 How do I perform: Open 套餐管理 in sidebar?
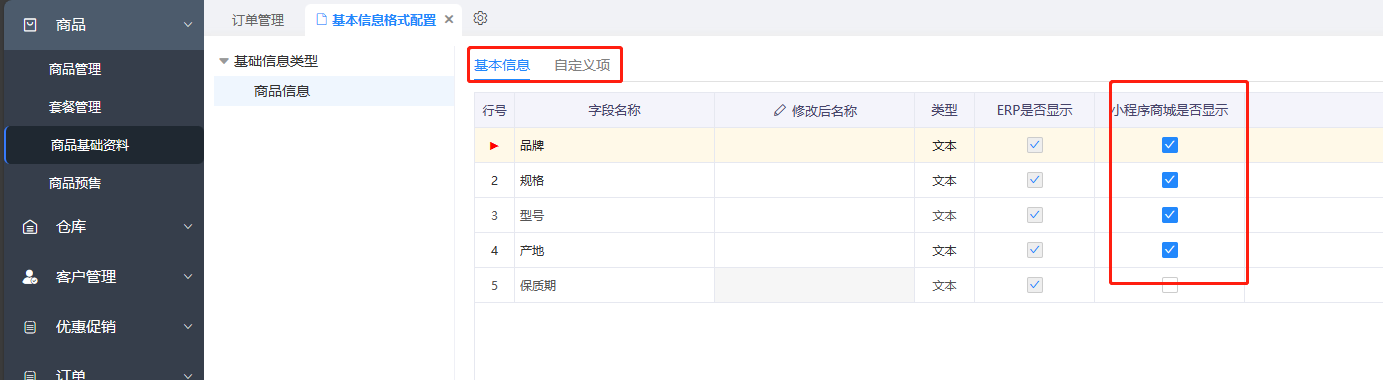75,107
